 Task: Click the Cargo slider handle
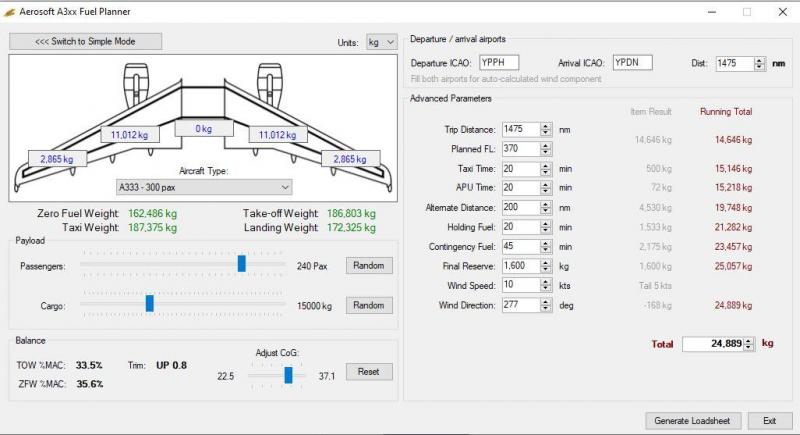click(x=149, y=303)
